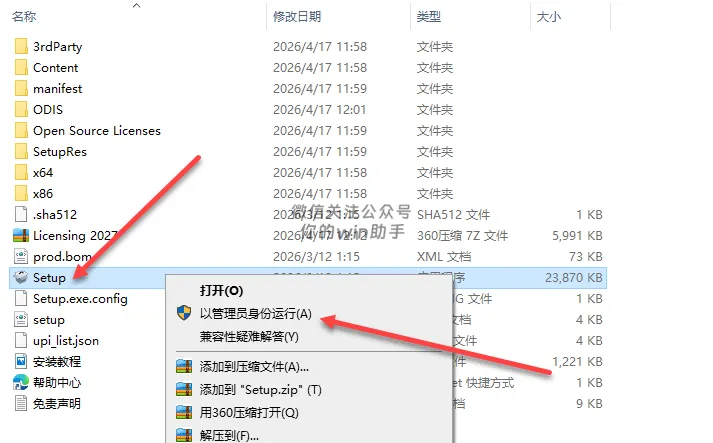Screen dimensions: 713x443
Task: Click the 安装教程 document icon
Action: coord(21,362)
